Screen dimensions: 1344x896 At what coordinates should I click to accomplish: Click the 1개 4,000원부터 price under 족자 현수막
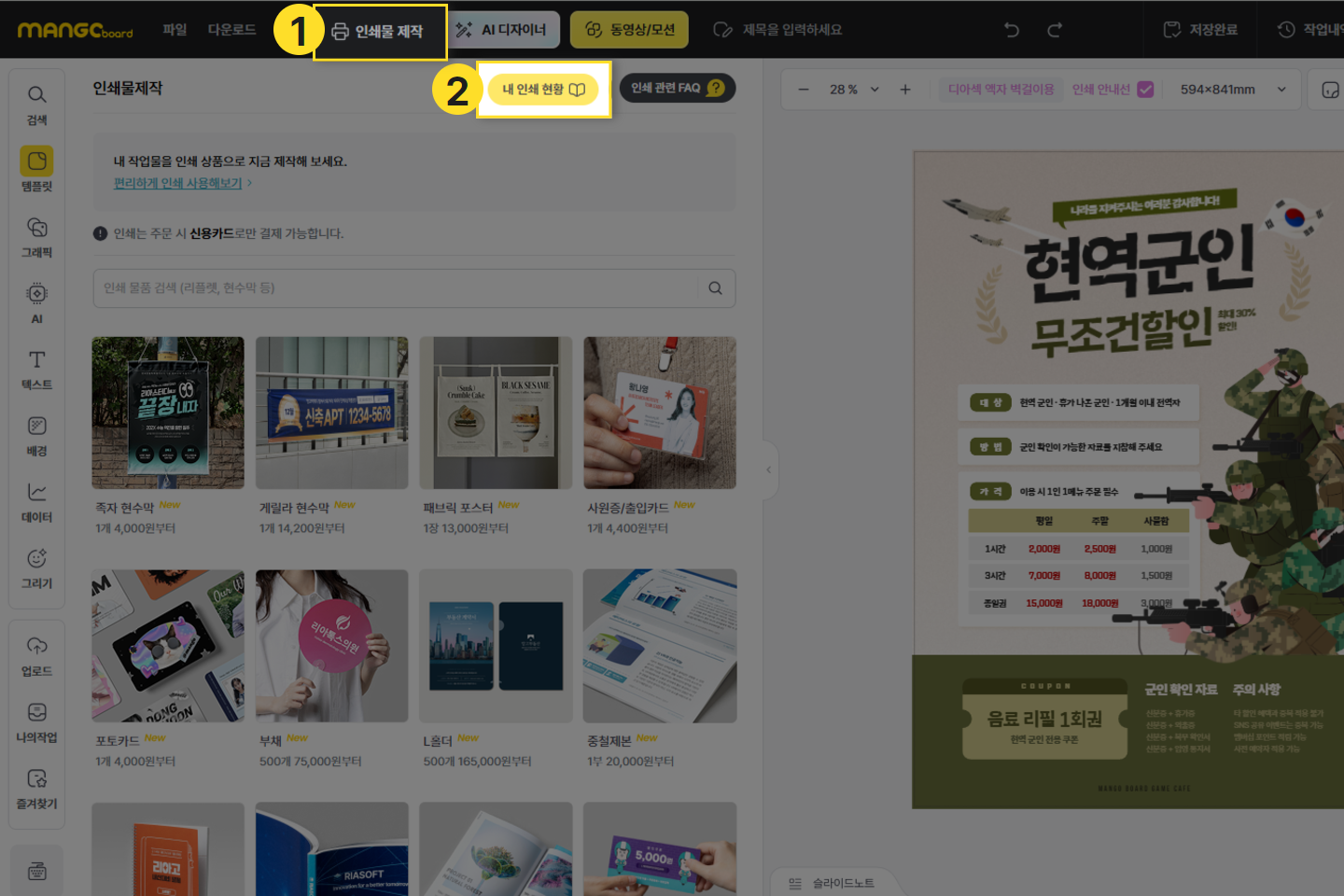coord(135,528)
